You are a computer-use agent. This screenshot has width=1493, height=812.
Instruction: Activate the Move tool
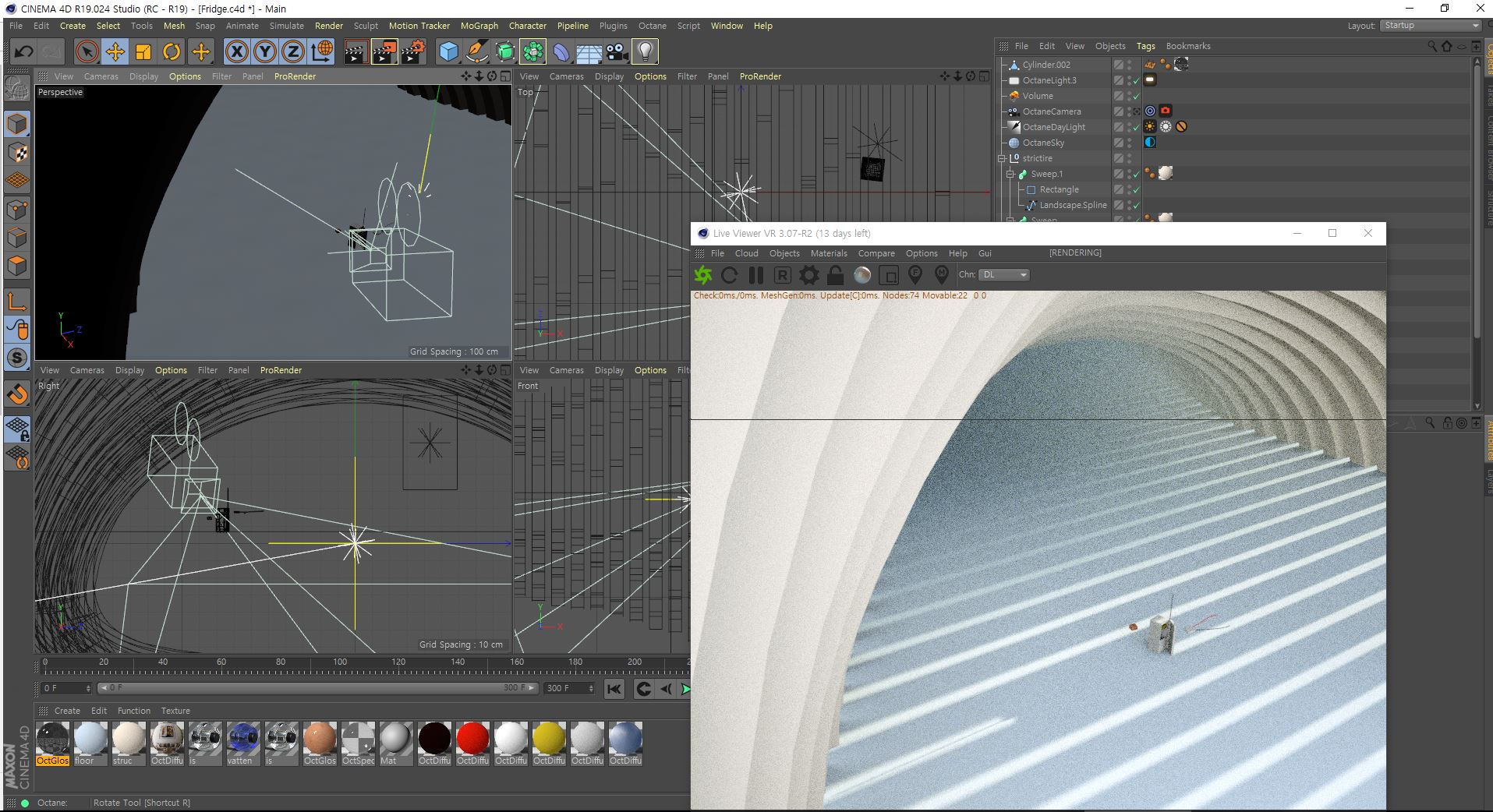[x=115, y=52]
